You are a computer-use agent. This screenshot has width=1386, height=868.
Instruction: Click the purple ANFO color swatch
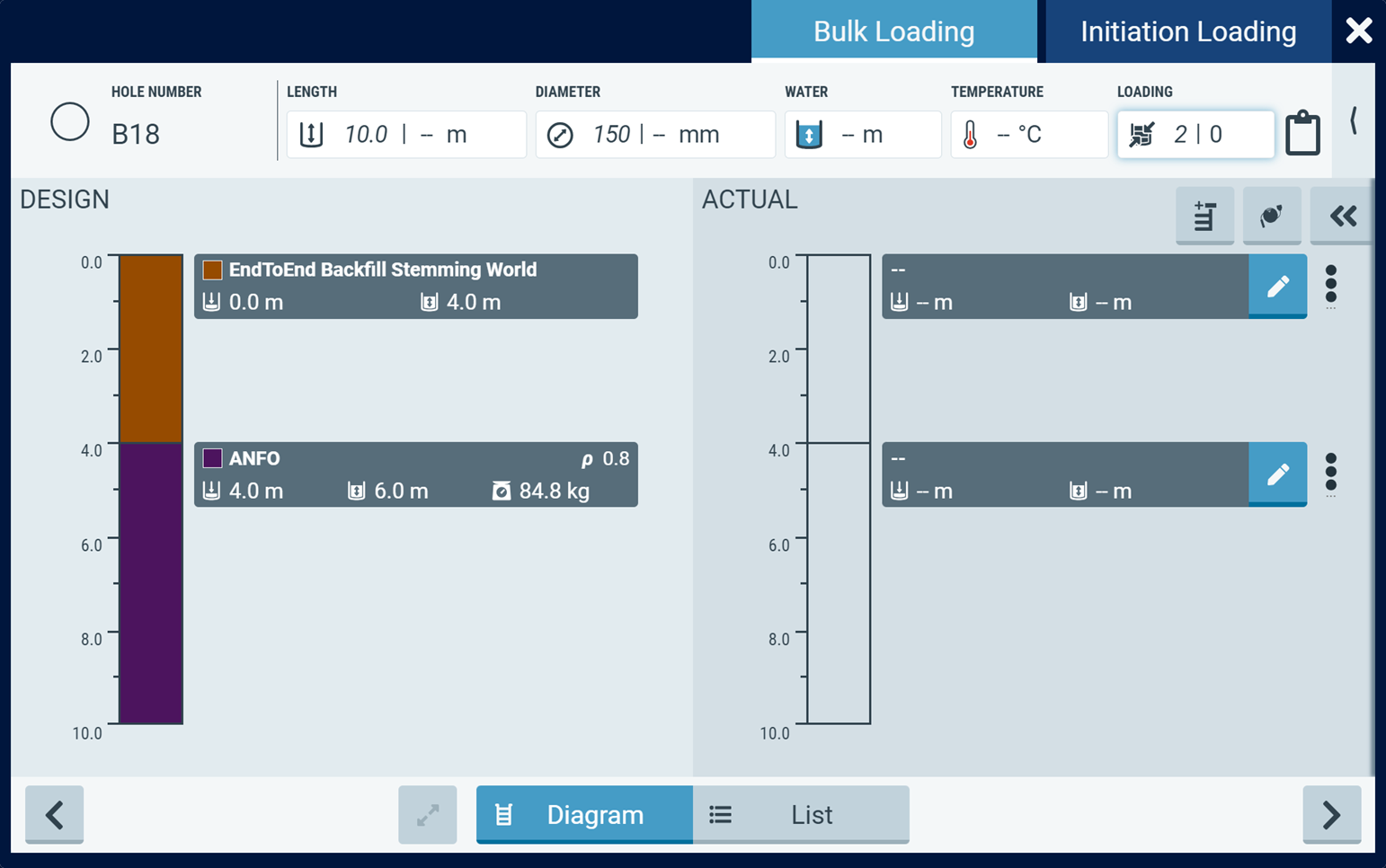[x=212, y=458]
